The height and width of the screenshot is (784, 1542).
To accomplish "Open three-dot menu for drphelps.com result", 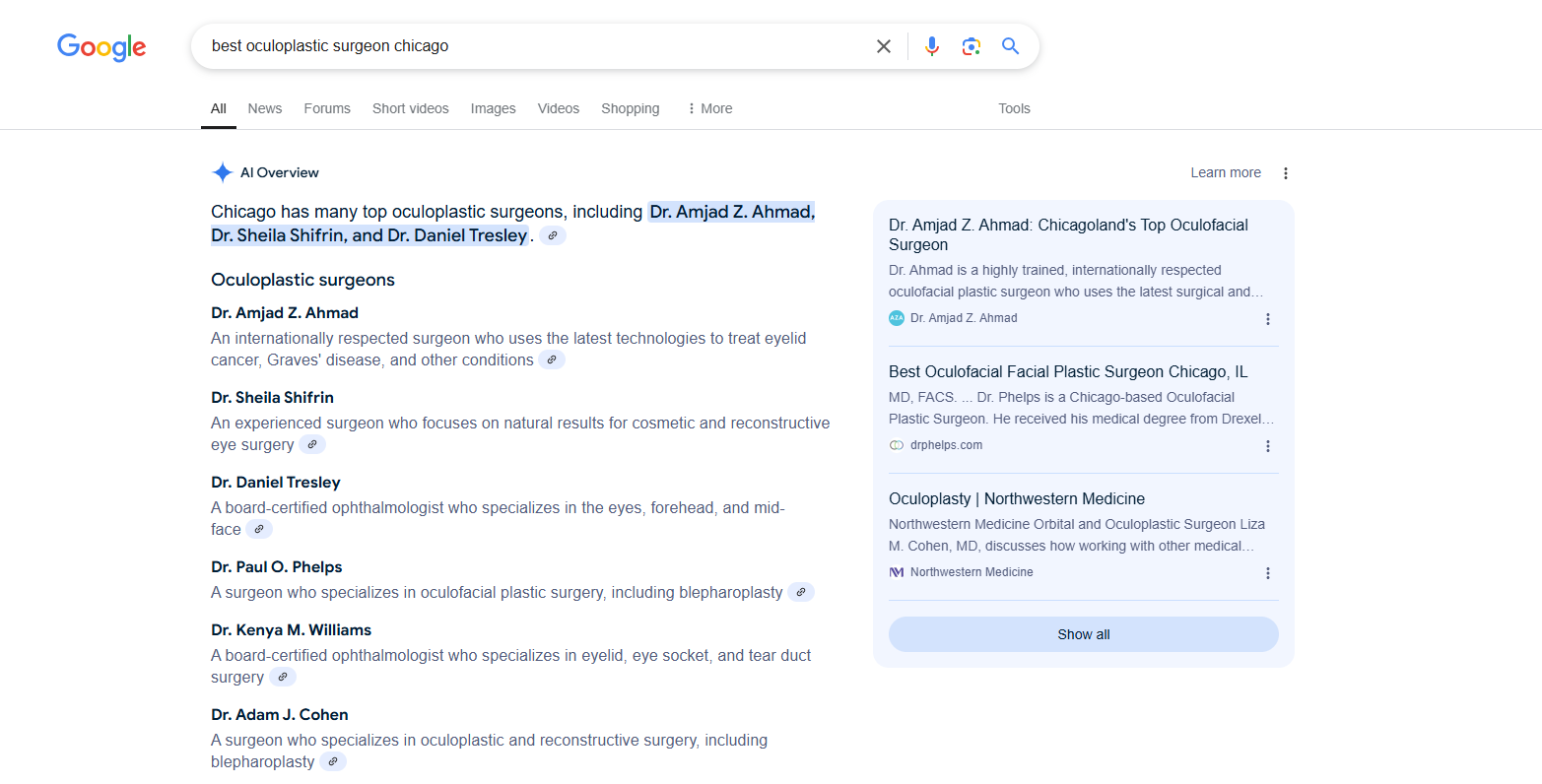I will point(1268,446).
